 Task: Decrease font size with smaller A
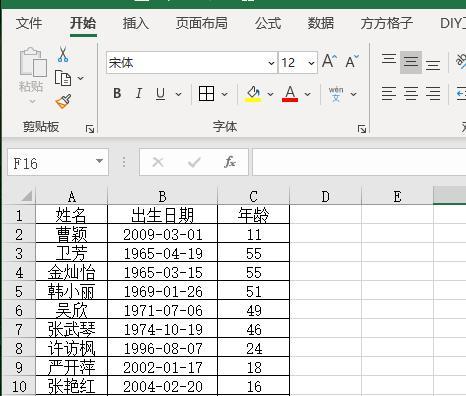(x=352, y=61)
